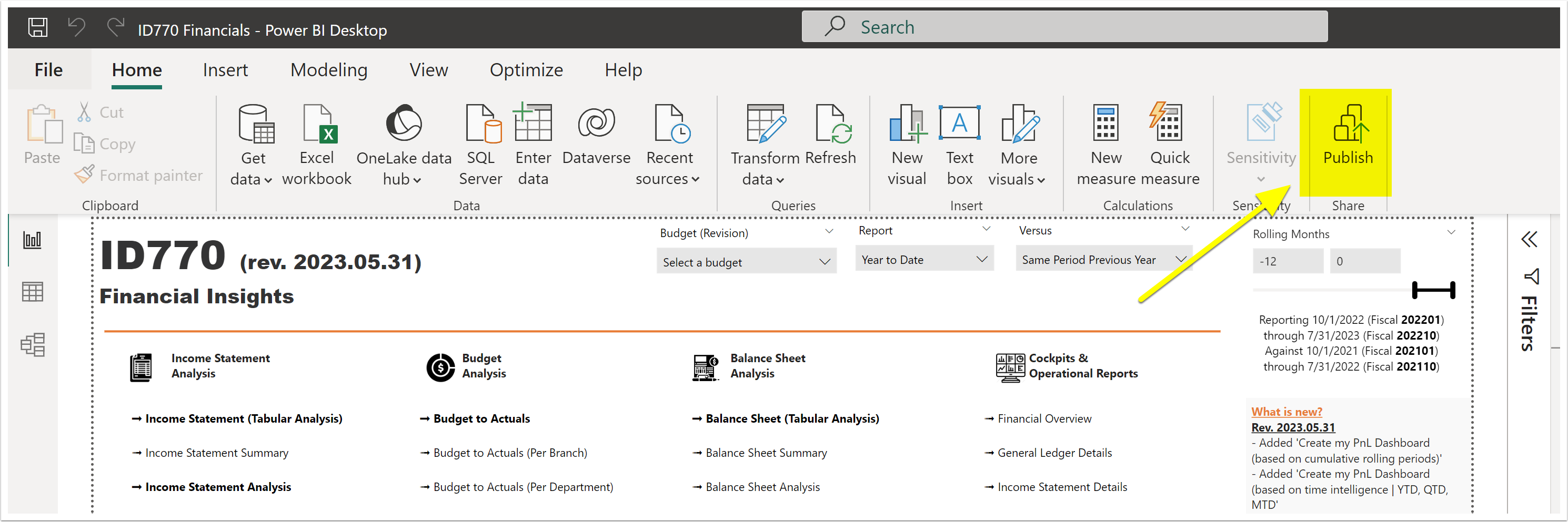The height and width of the screenshot is (522, 1568).
Task: Expand the Budget (Revision) slicer header chevron
Action: tap(828, 231)
